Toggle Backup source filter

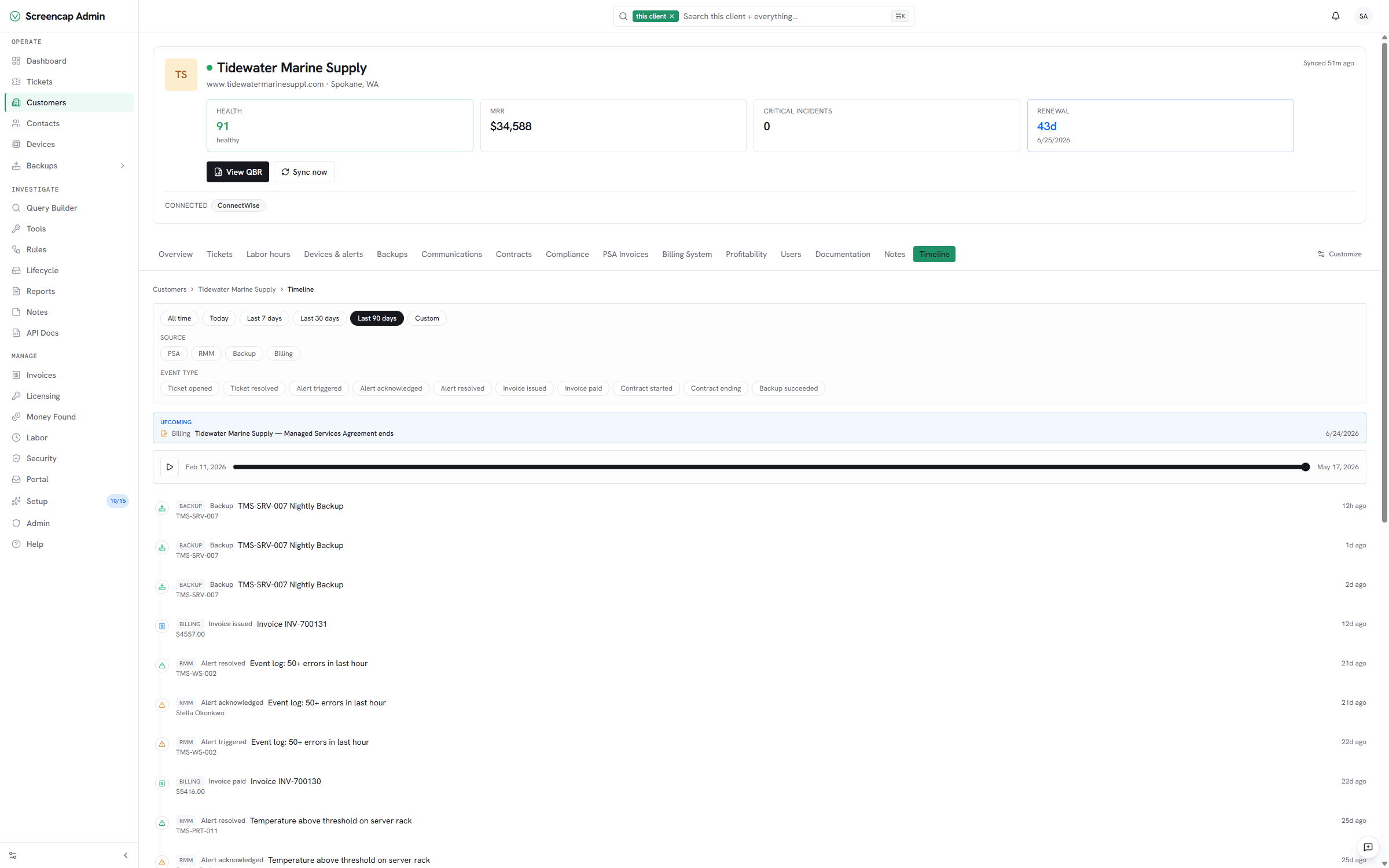coord(244,354)
